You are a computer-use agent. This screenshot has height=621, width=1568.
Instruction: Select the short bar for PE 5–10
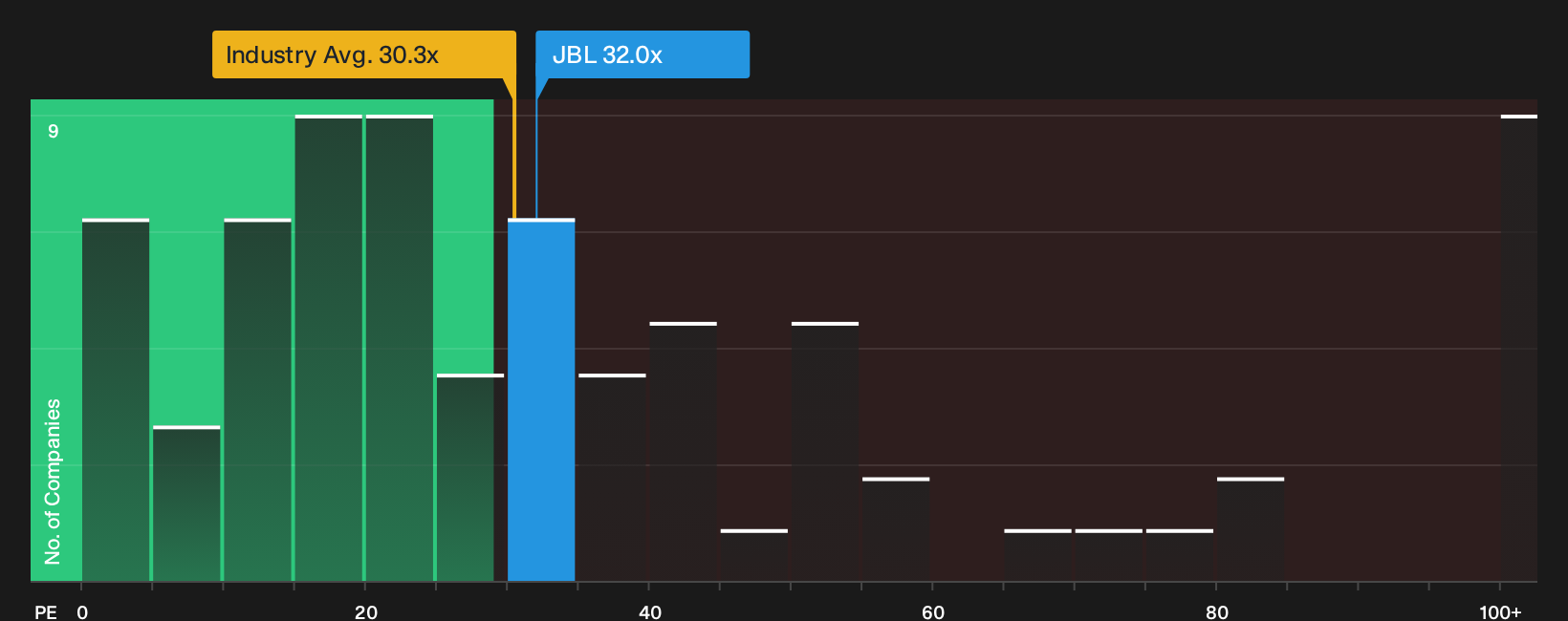click(186, 504)
